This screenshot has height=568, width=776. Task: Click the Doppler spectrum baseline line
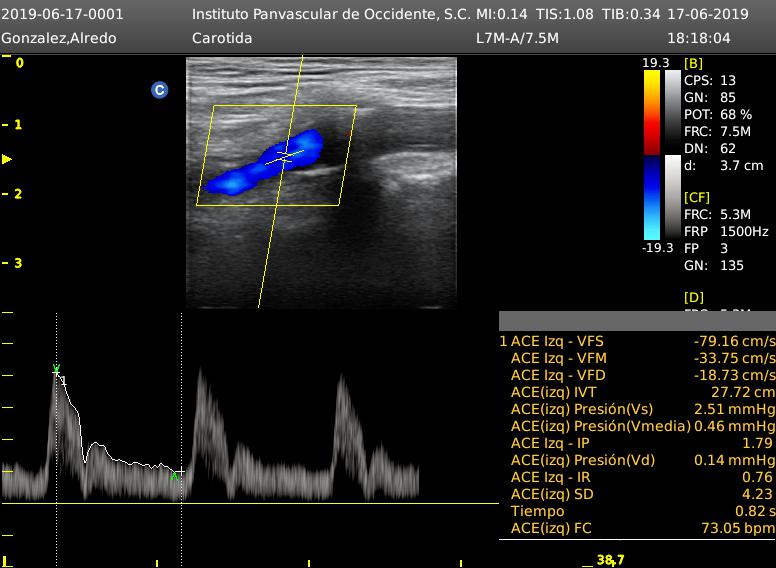tap(250, 503)
